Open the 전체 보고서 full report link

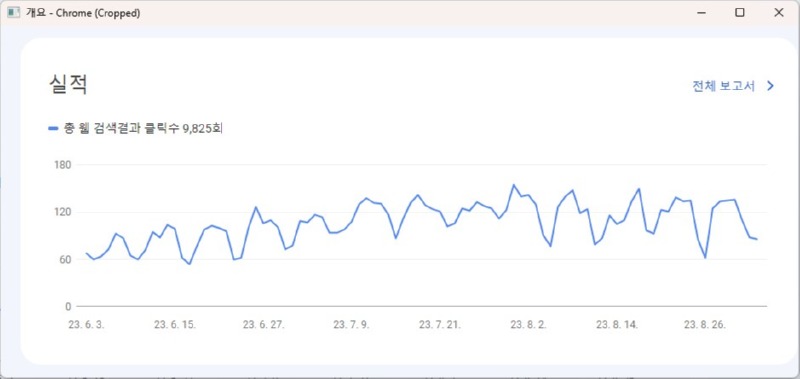pyautogui.click(x=723, y=86)
